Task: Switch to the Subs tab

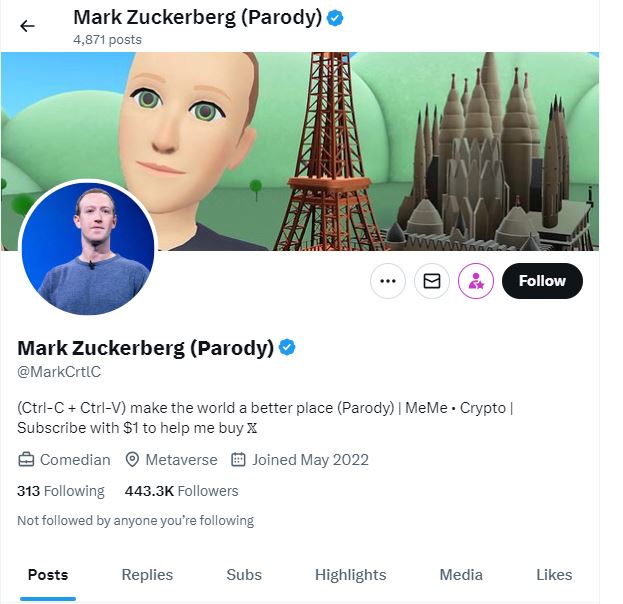Action: 244,574
